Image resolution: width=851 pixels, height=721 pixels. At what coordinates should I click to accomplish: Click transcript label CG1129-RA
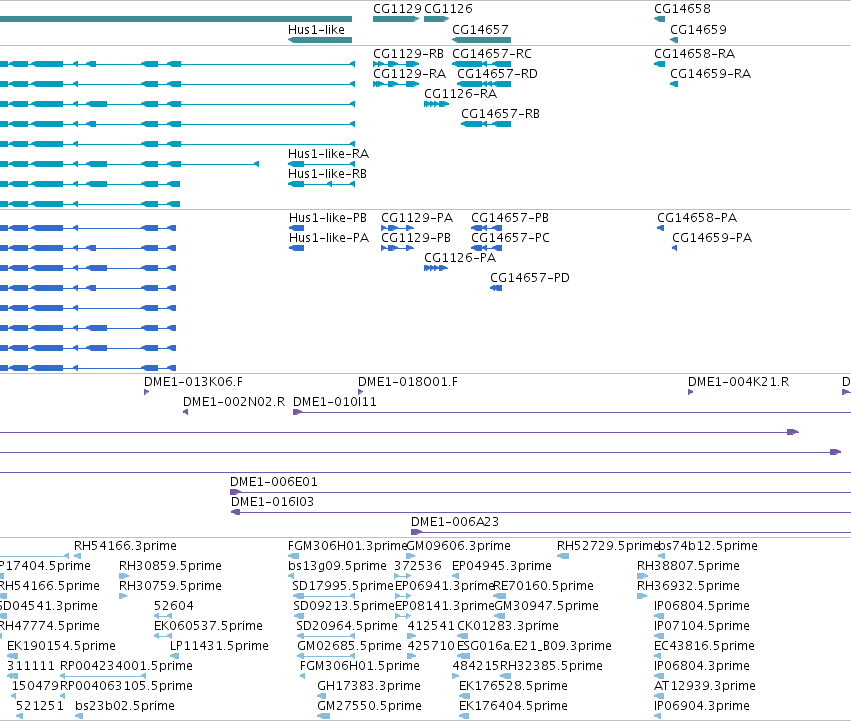pos(409,74)
